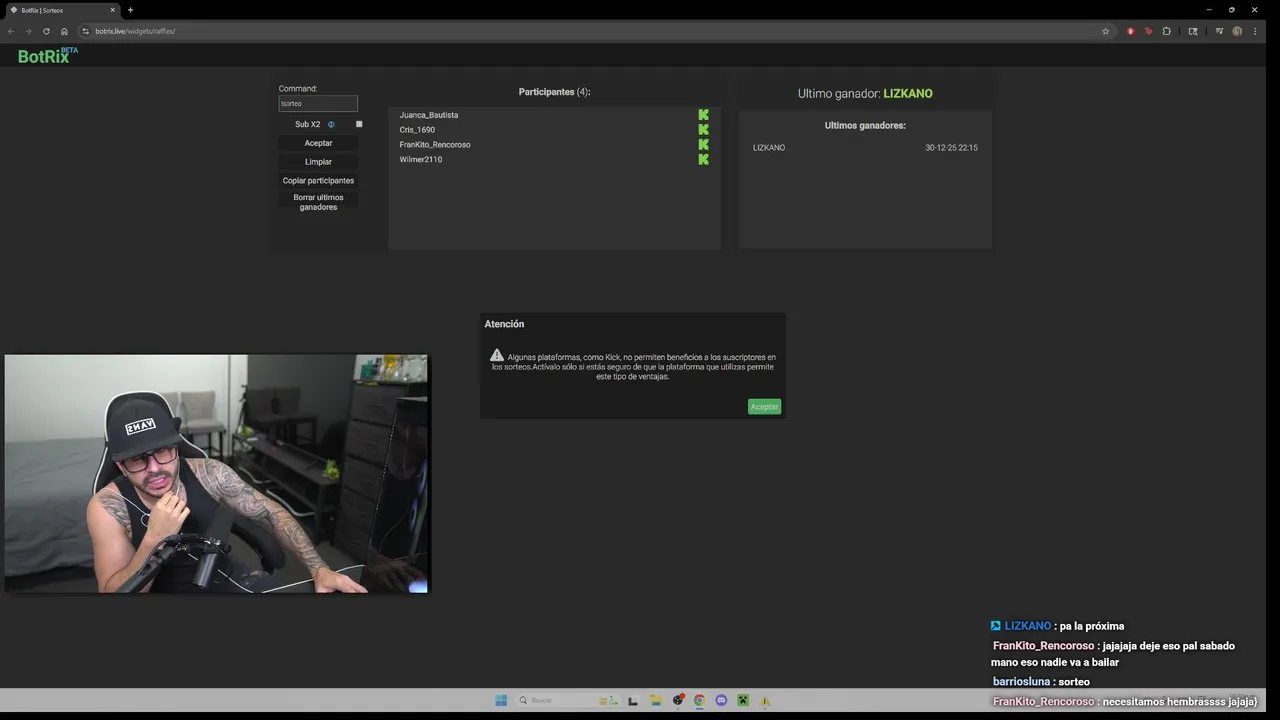Click the winner timestamp 30-12-25 22:15
Viewport: 1280px width, 720px height.
(951, 148)
